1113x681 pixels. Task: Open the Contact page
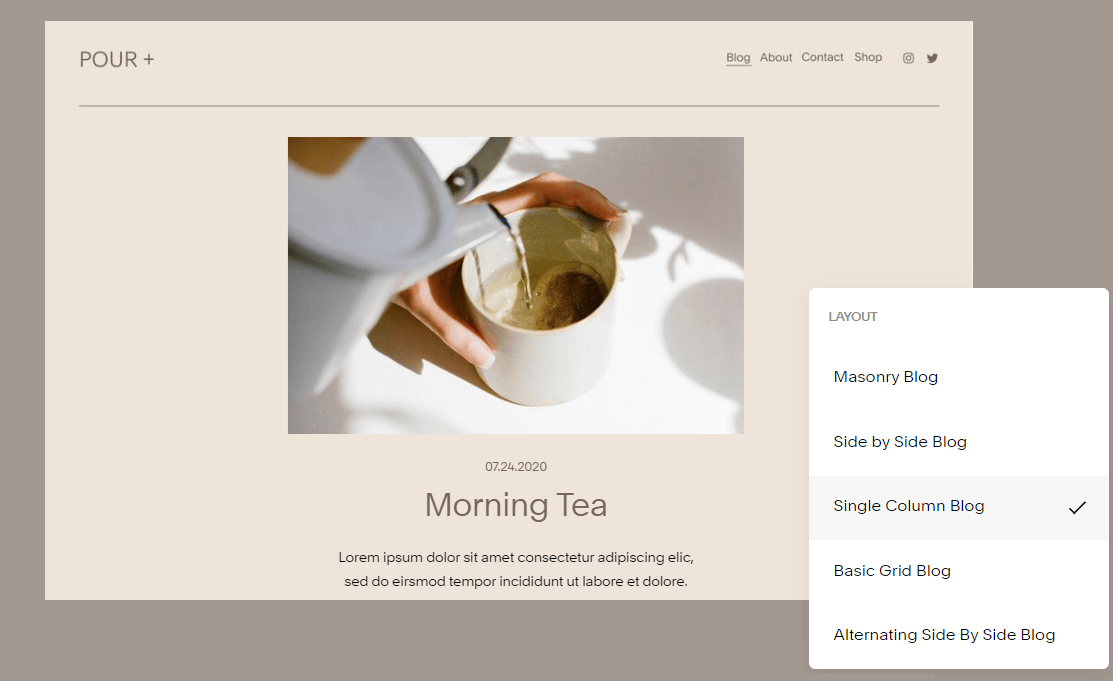pyautogui.click(x=822, y=57)
